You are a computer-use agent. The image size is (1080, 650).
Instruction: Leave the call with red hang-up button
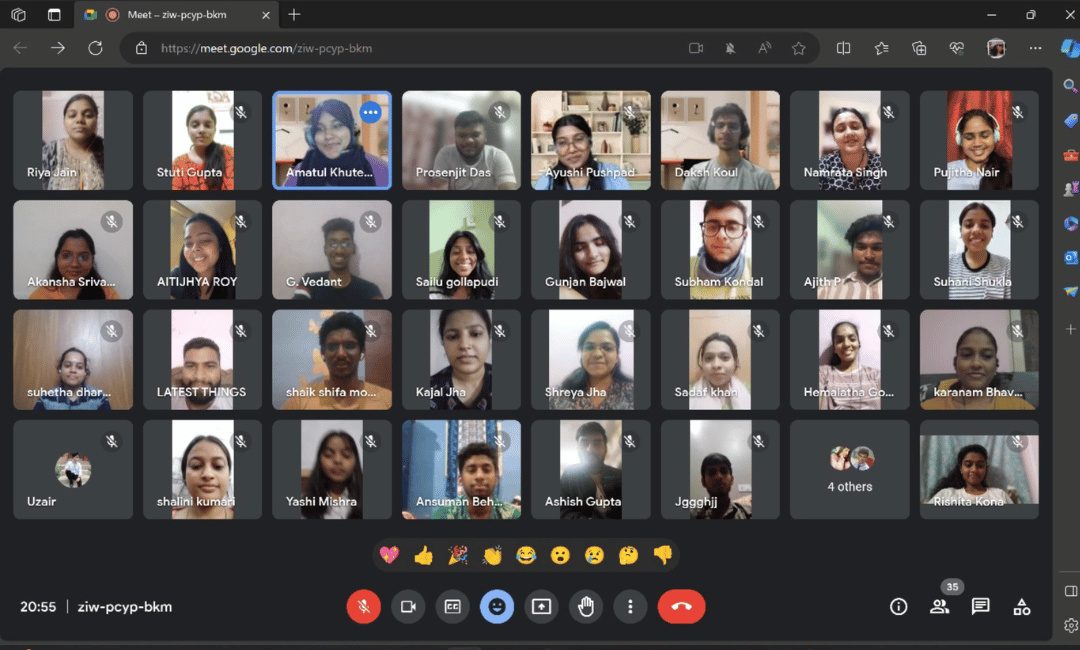[x=681, y=606]
